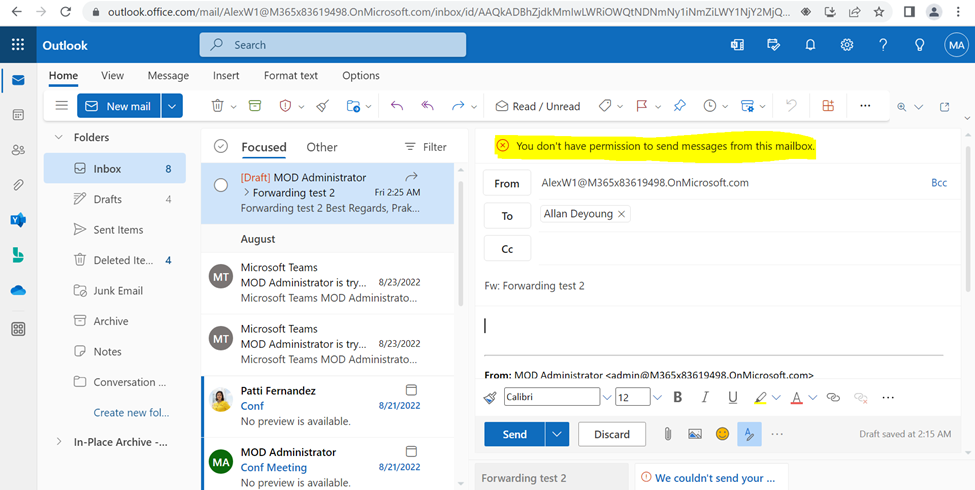
Task: Report message with the shield icon
Action: [285, 106]
